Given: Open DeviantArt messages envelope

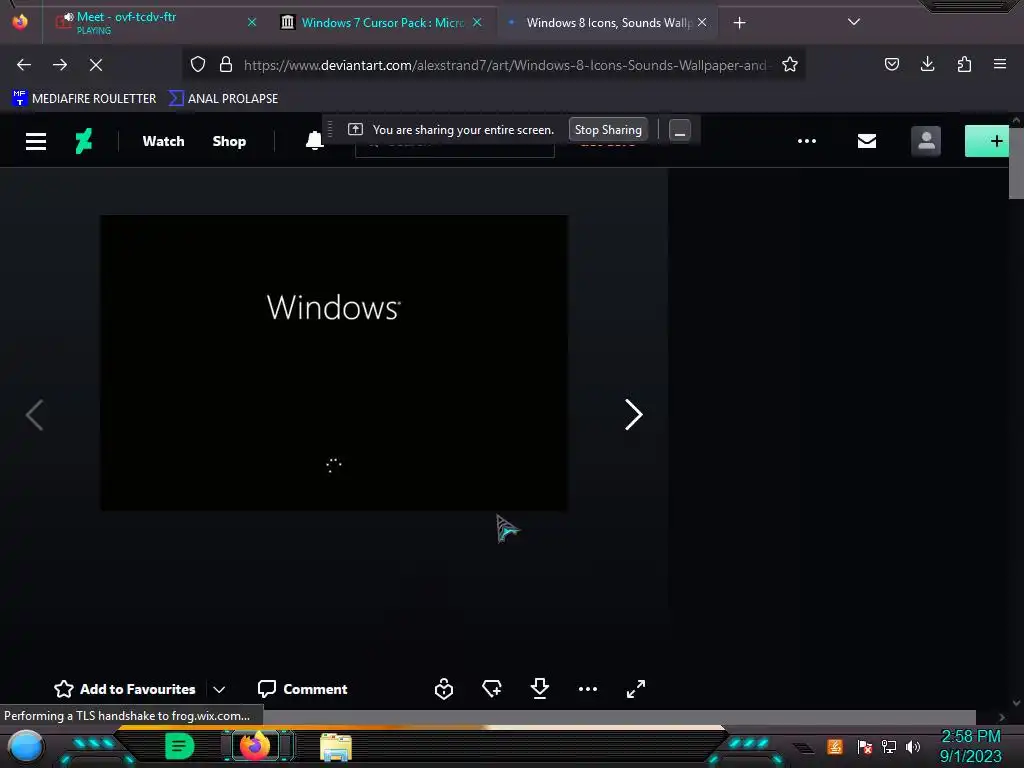Looking at the screenshot, I should (867, 141).
